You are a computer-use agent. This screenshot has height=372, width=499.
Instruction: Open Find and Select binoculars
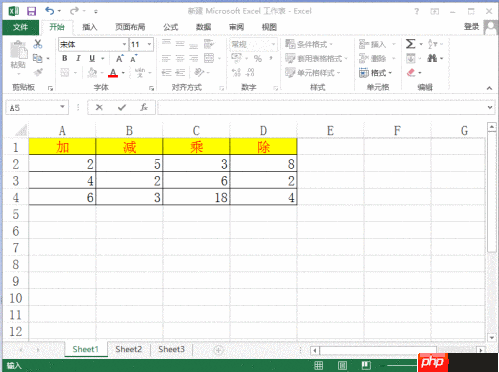coord(432,58)
